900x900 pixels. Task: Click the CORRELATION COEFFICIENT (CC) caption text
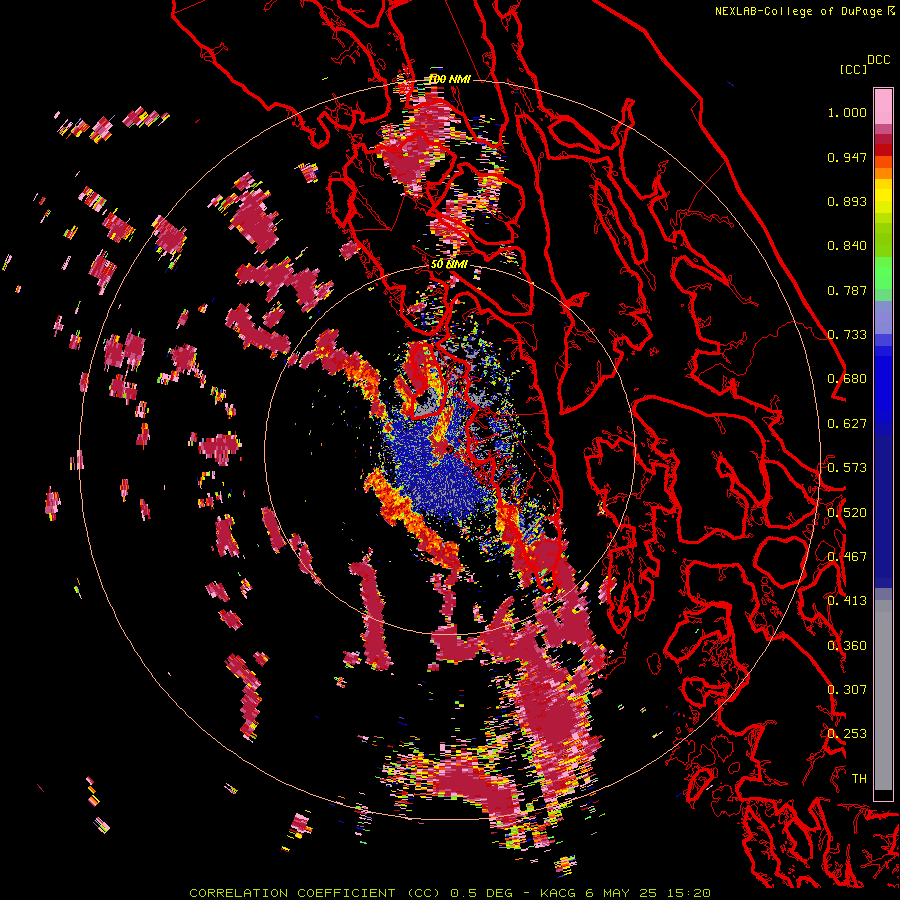tap(315, 893)
